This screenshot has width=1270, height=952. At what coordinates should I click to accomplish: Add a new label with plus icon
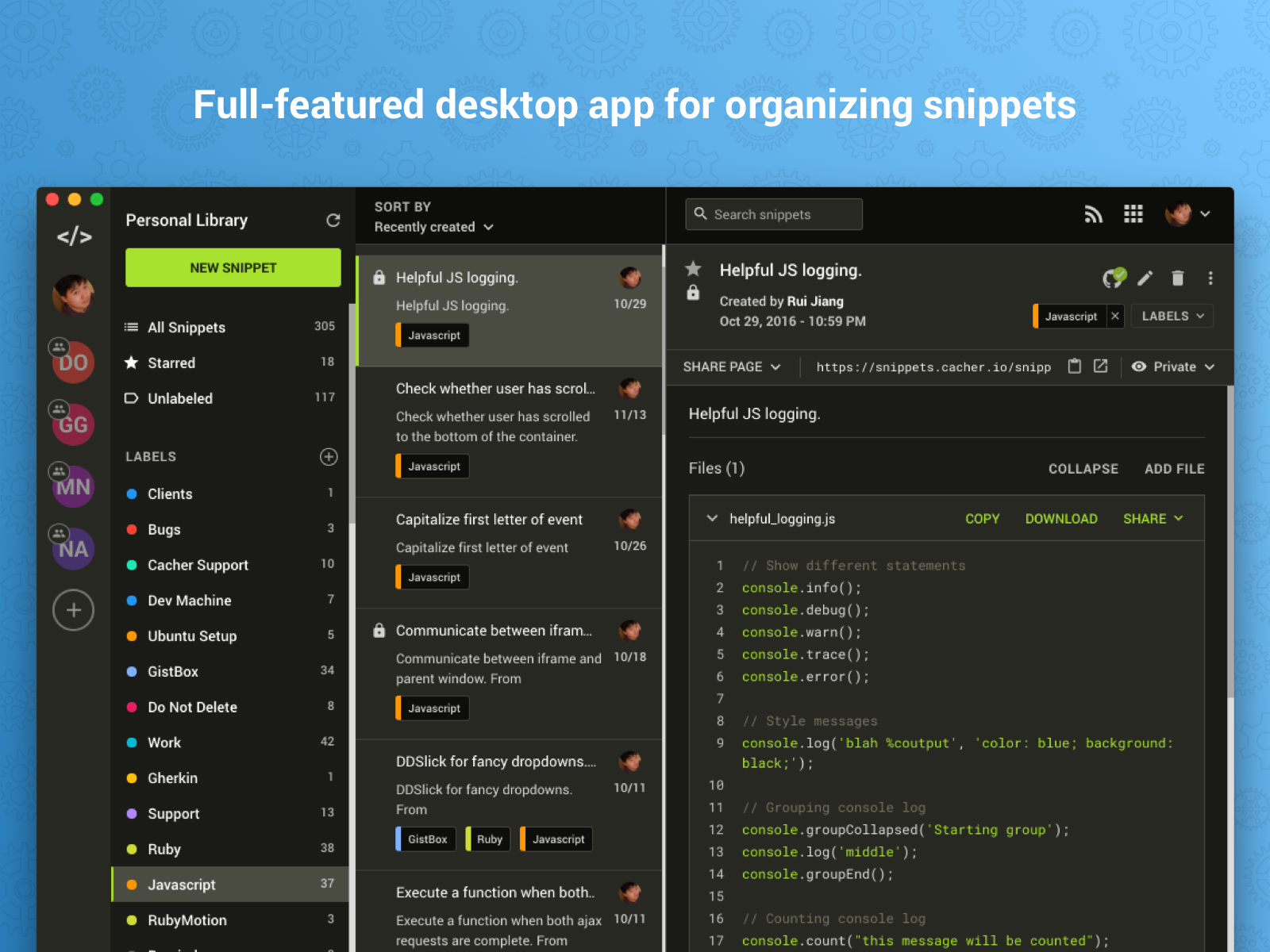pos(329,456)
